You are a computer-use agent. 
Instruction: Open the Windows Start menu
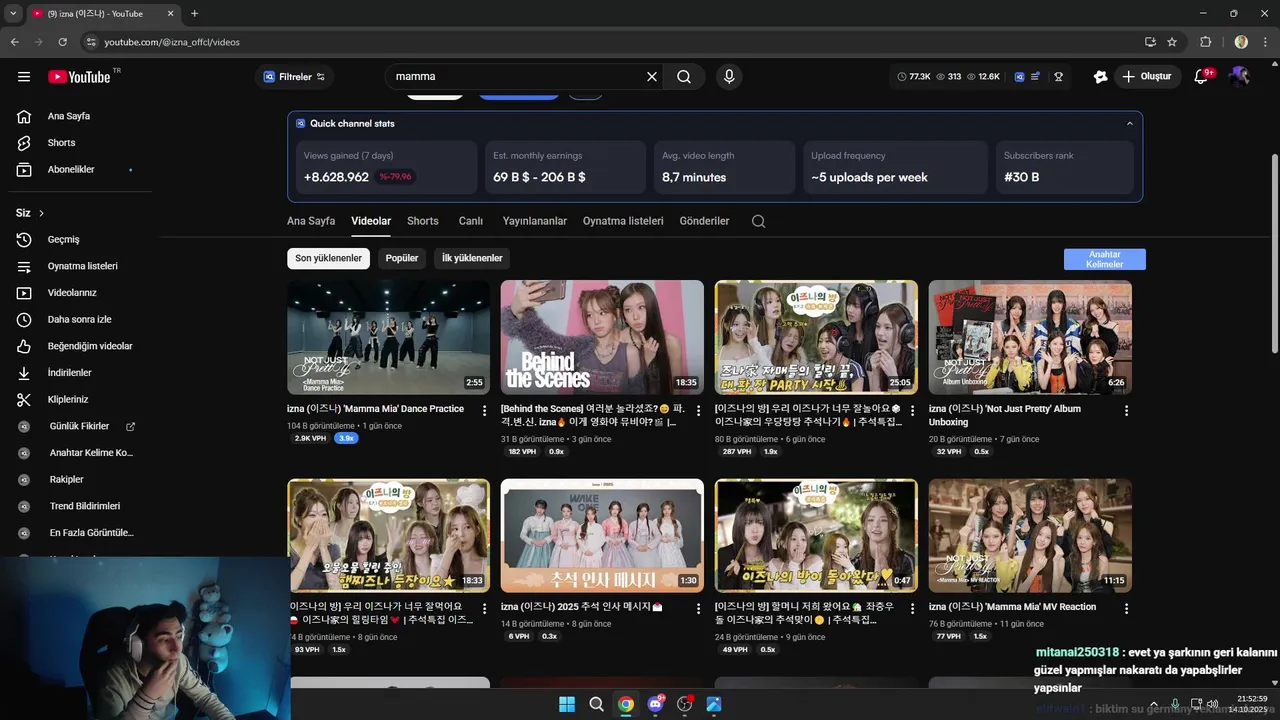click(x=567, y=704)
